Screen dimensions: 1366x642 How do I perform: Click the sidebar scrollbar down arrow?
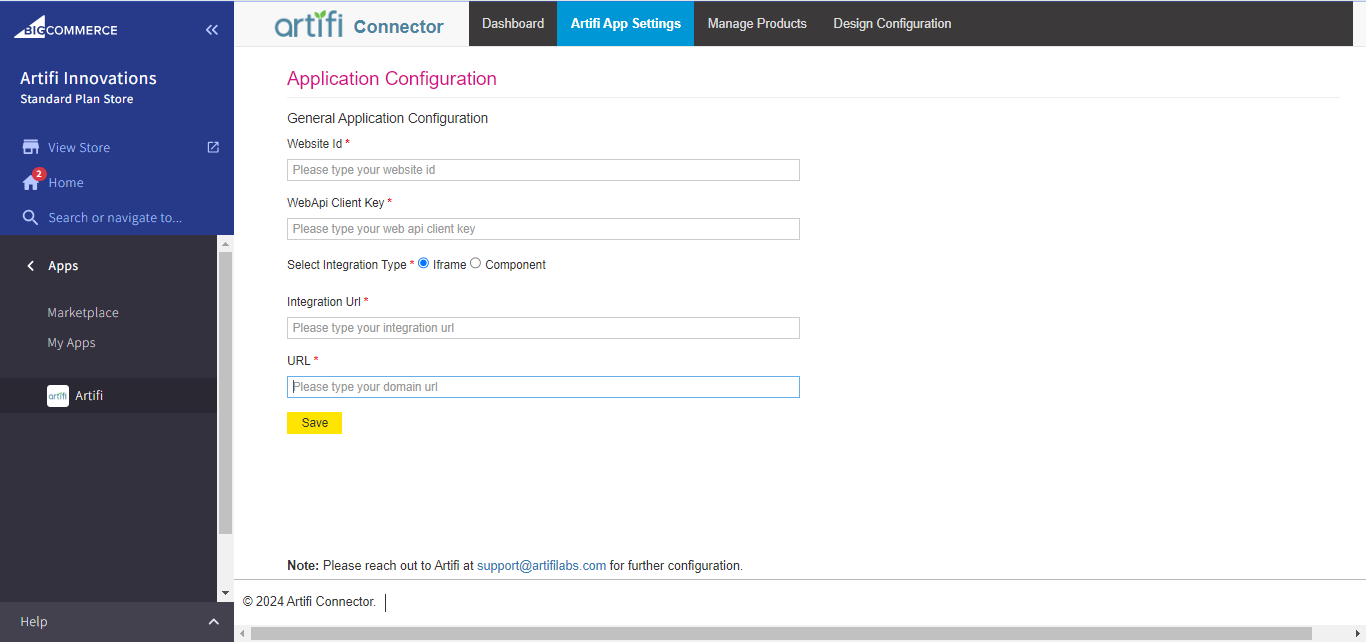pyautogui.click(x=225, y=594)
